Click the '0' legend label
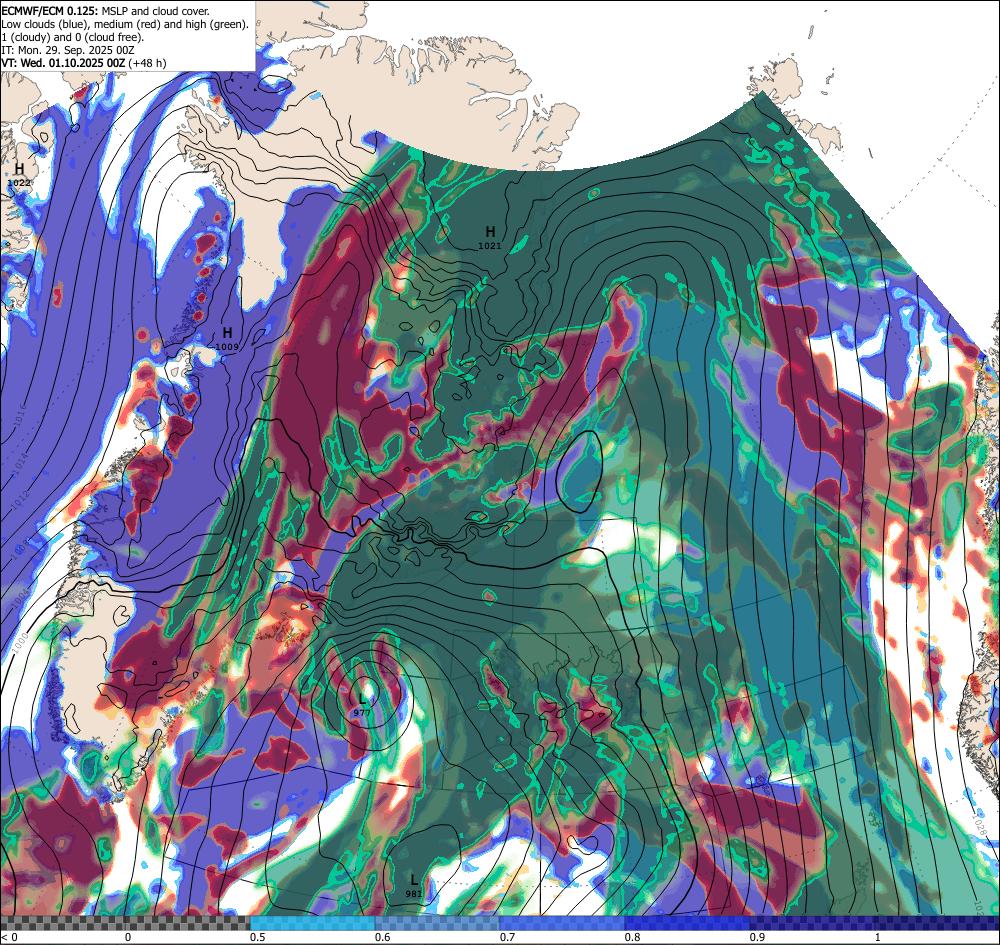 pyautogui.click(x=128, y=937)
